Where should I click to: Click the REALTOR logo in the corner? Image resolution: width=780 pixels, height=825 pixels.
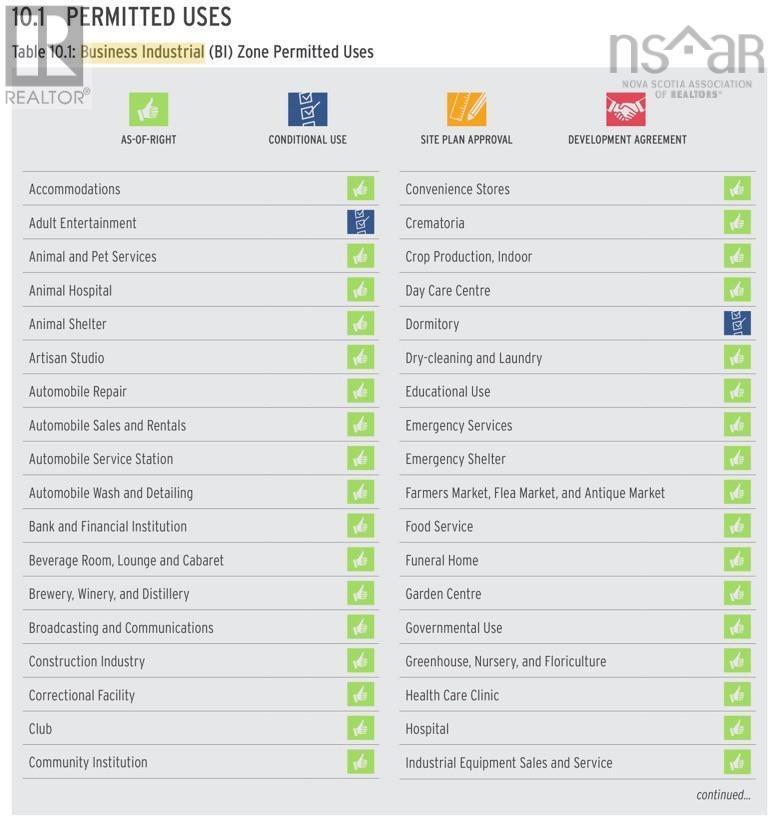pos(47,57)
